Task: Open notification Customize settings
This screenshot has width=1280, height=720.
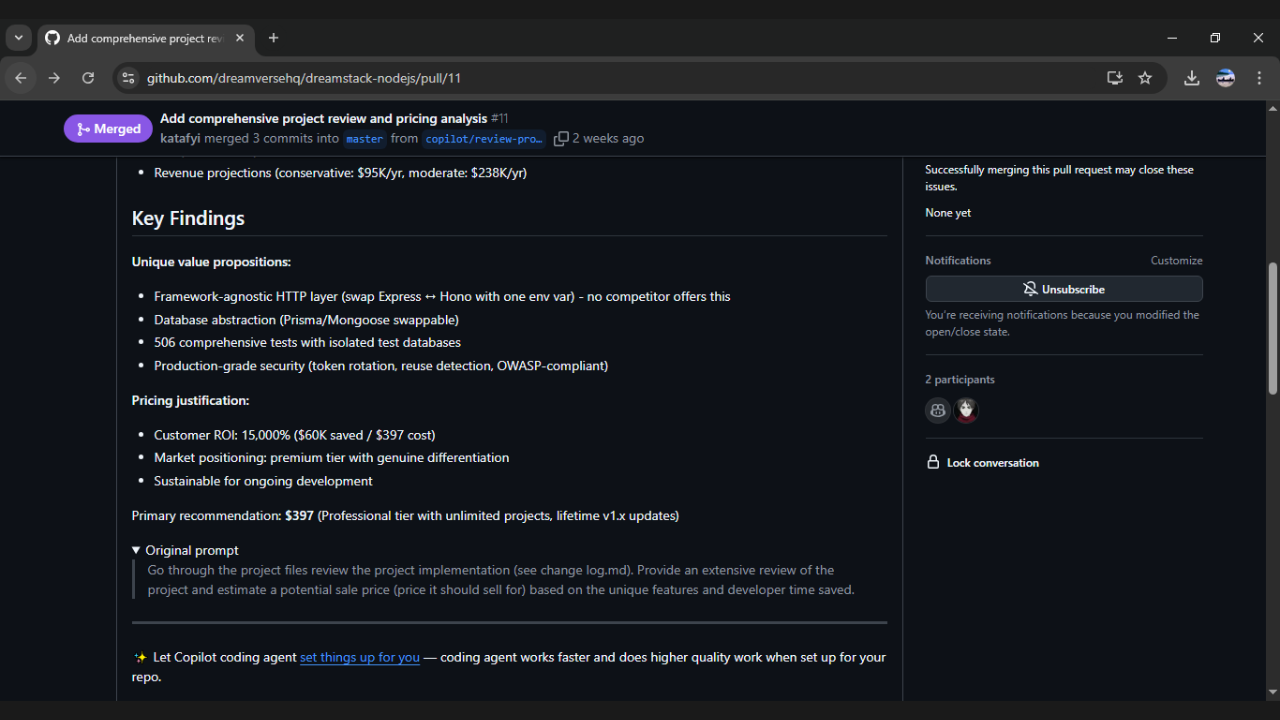Action: (x=1176, y=260)
